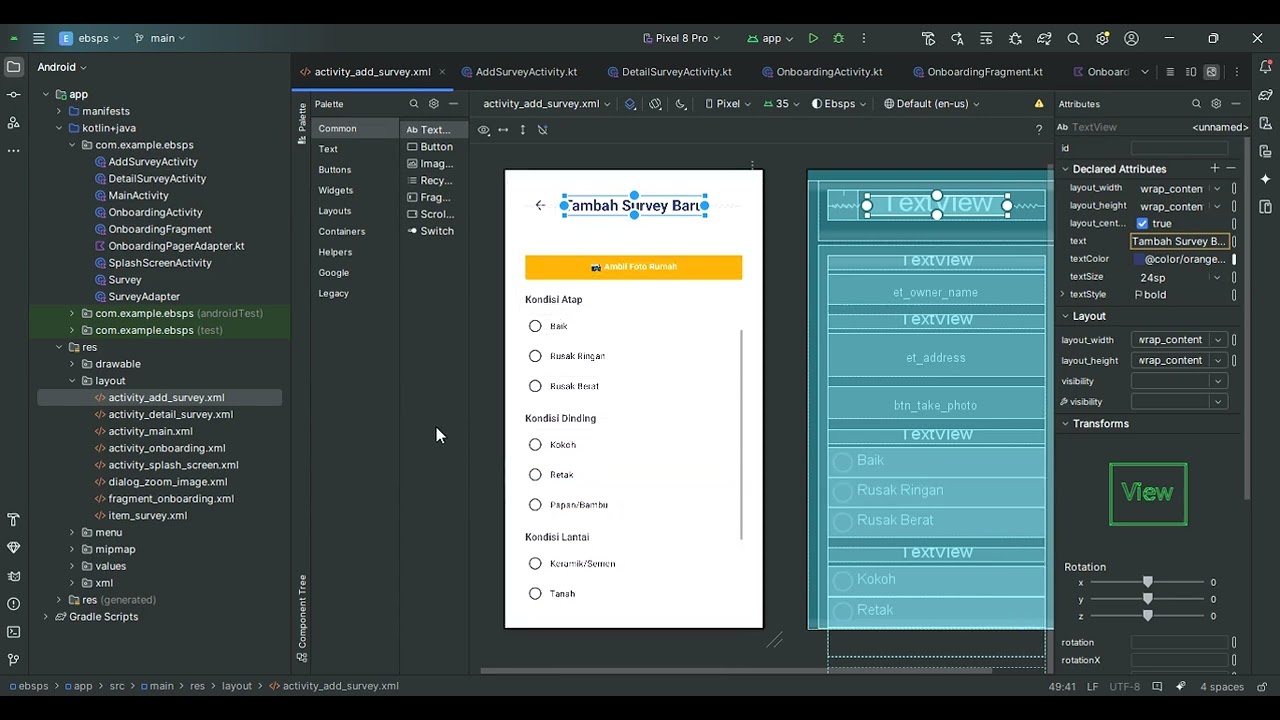Image resolution: width=1280 pixels, height=720 pixels.
Task: Click Ambil Foto Rumah button in preview
Action: (633, 267)
